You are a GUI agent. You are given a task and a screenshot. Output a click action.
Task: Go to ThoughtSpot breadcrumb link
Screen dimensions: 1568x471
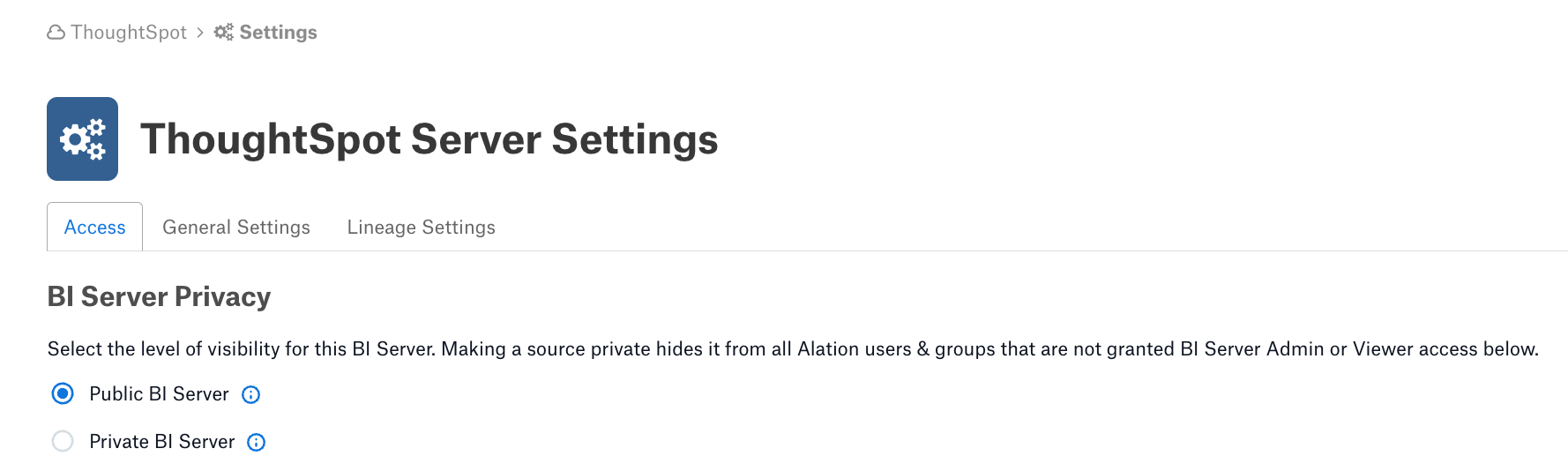129,33
